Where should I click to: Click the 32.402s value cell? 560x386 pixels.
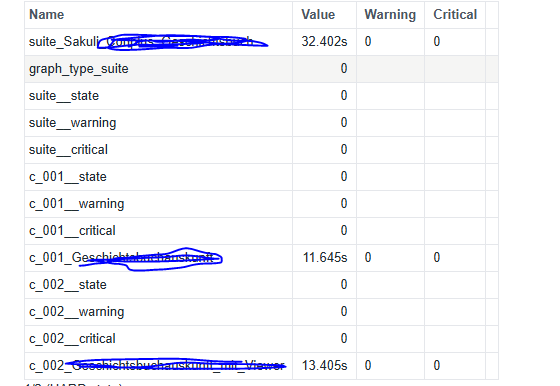point(324,42)
